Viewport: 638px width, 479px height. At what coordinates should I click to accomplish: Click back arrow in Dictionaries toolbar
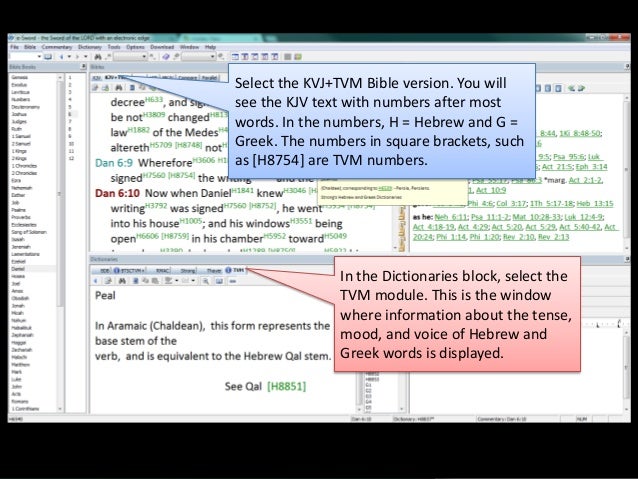[96, 281]
